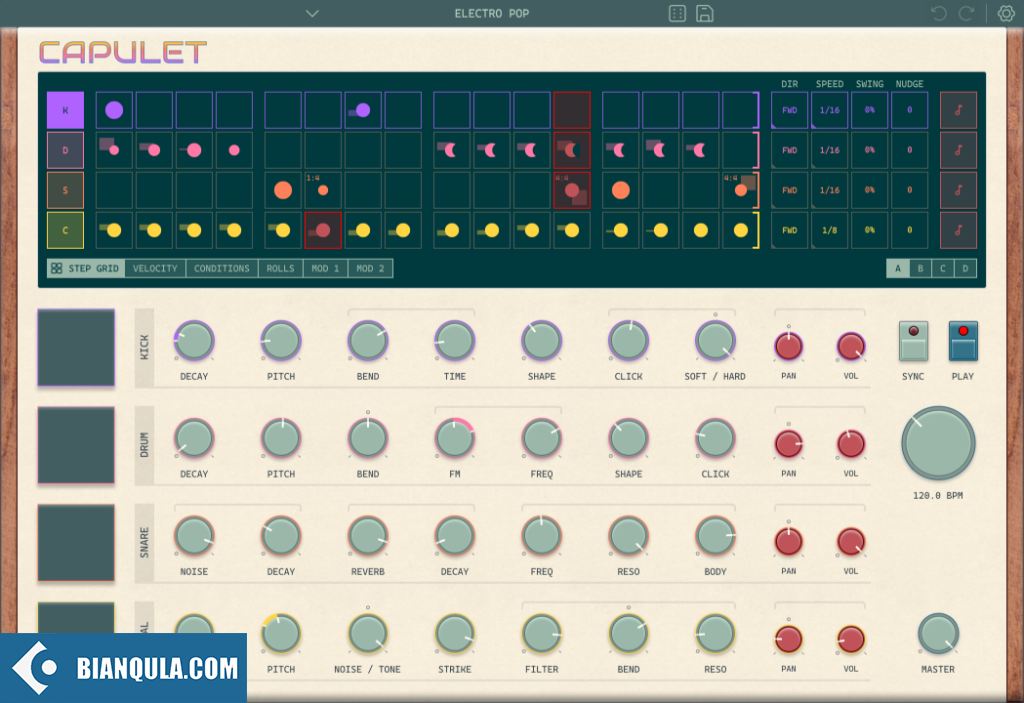The height and width of the screenshot is (703, 1024).
Task: Select pattern A button
Action: [898, 269]
